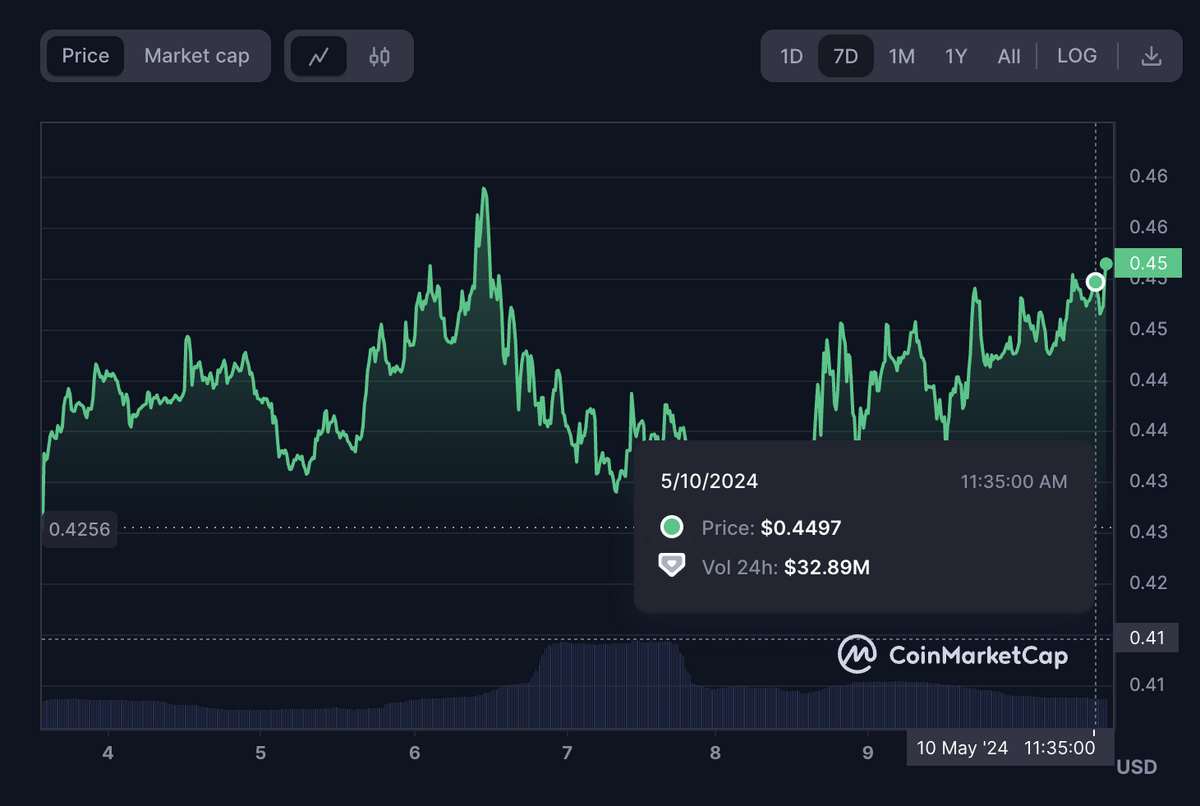Click the USD currency label
Viewport: 1200px width, 806px height.
(1136, 767)
